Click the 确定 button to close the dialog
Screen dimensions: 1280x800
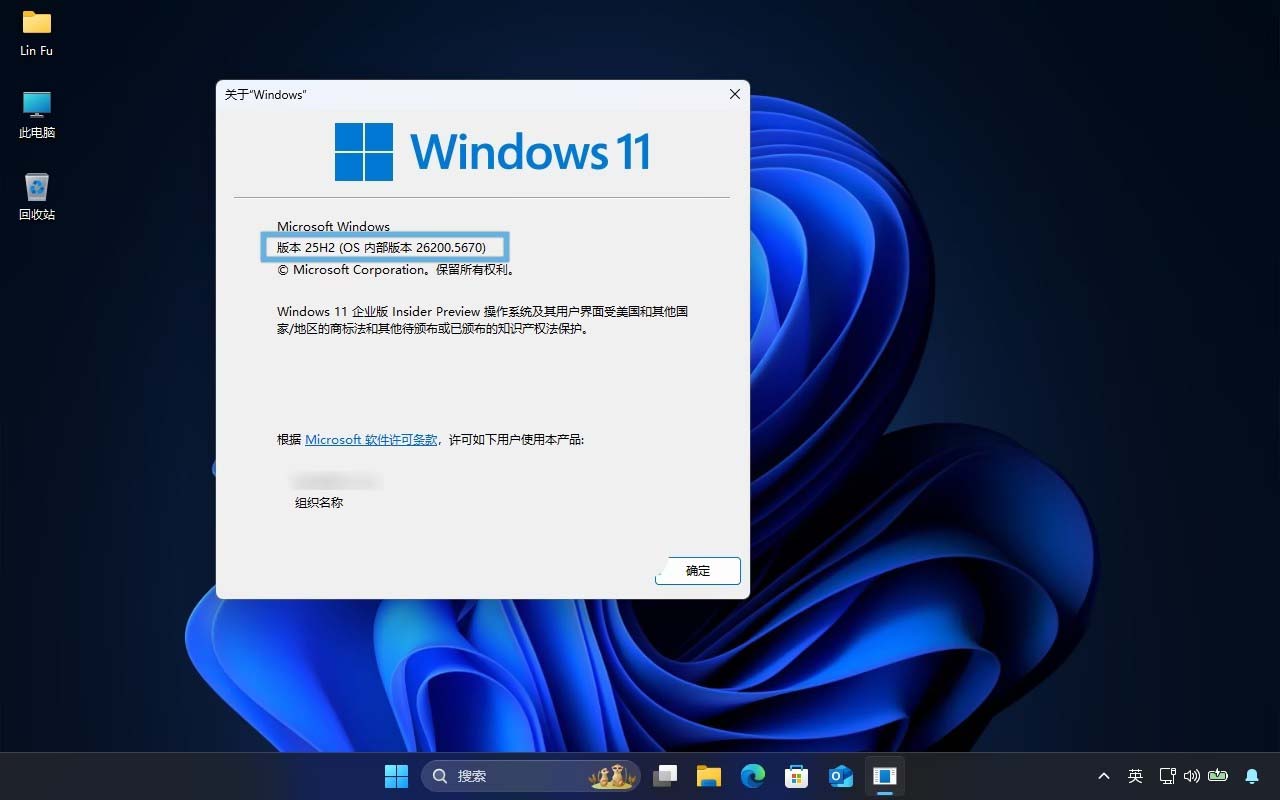tap(697, 571)
